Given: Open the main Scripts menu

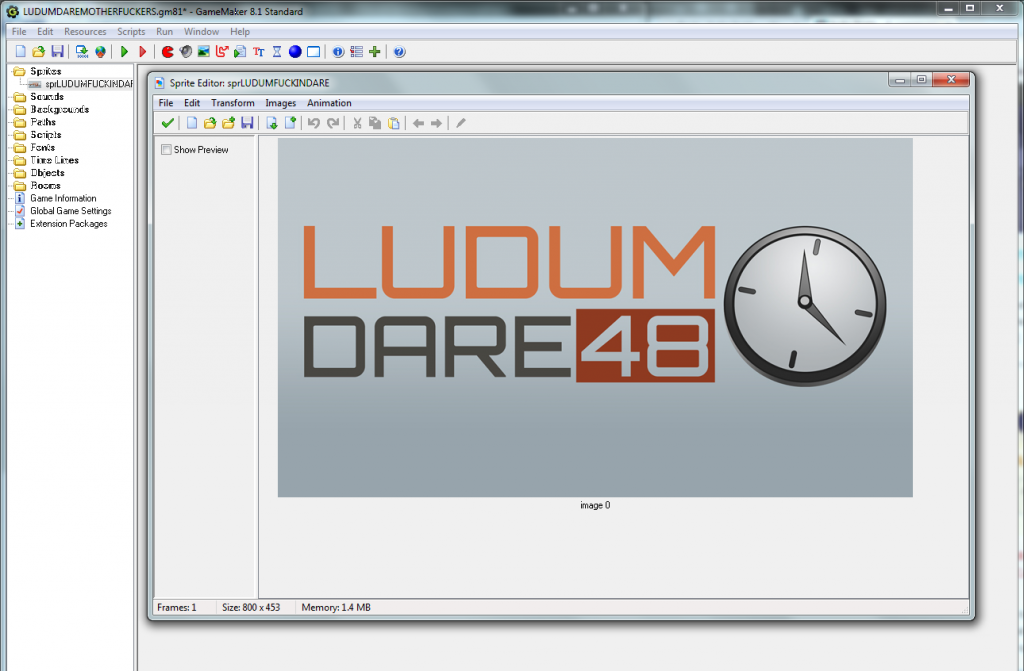Looking at the screenshot, I should (131, 31).
